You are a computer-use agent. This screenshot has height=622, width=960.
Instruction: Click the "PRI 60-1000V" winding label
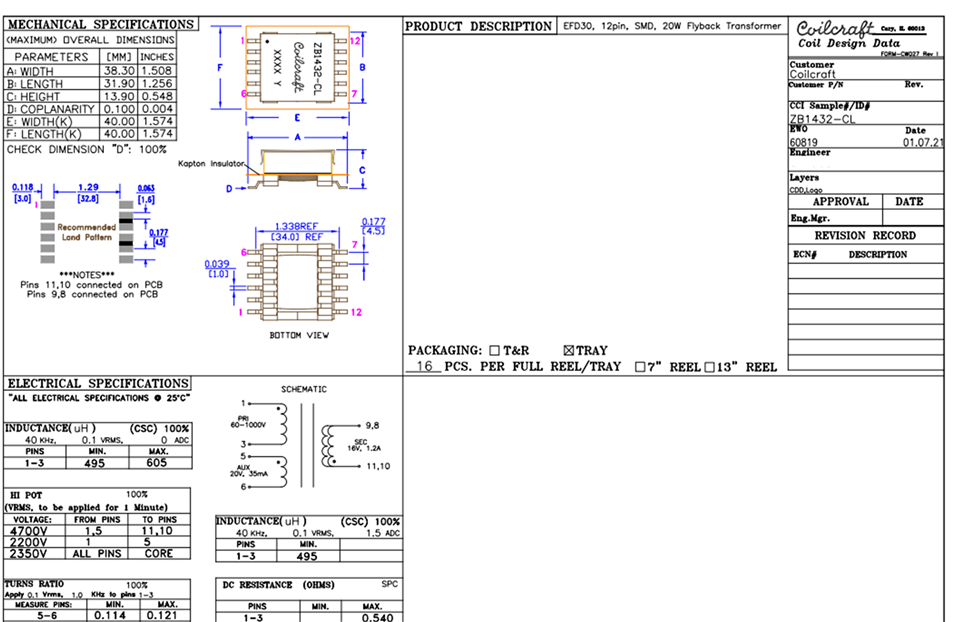point(247,422)
